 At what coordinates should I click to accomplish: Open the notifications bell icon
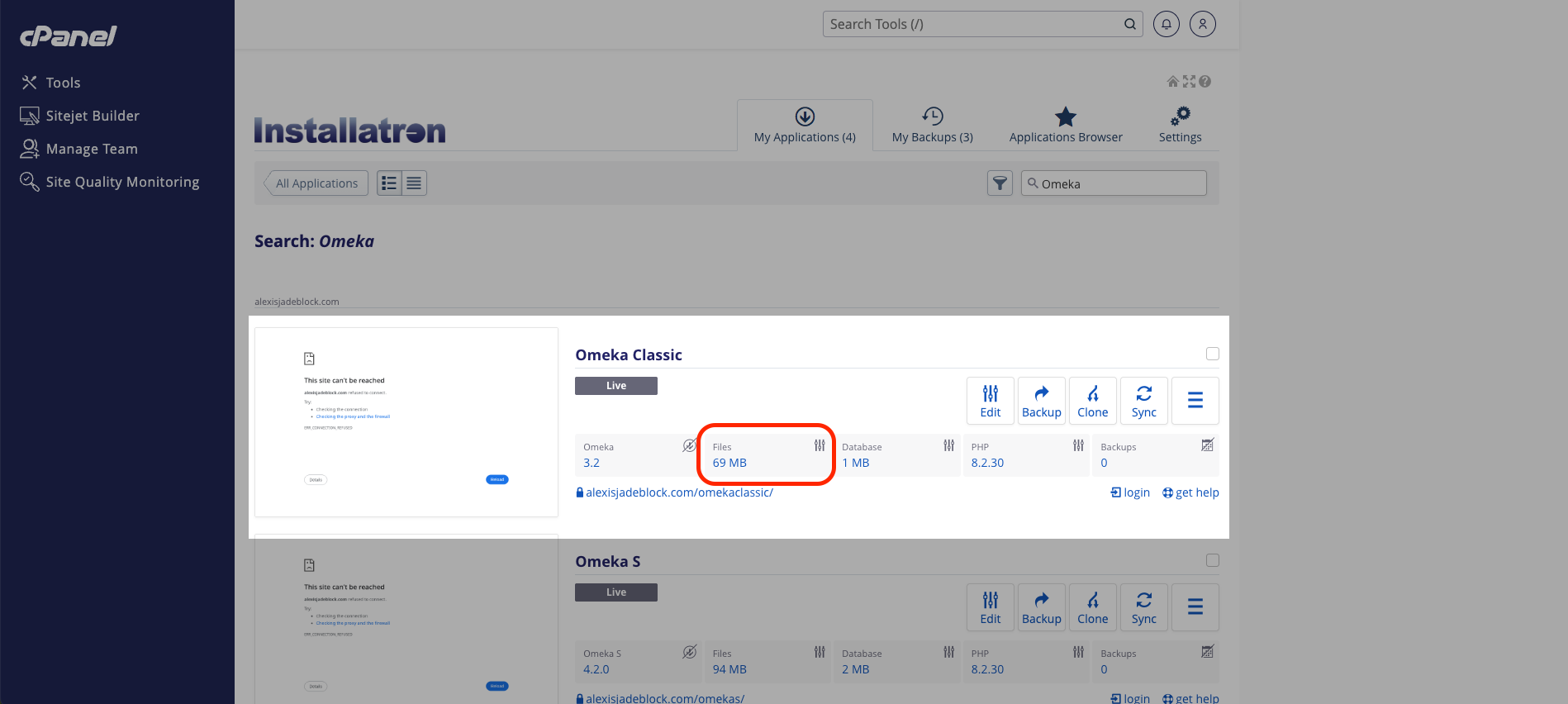coord(1166,24)
